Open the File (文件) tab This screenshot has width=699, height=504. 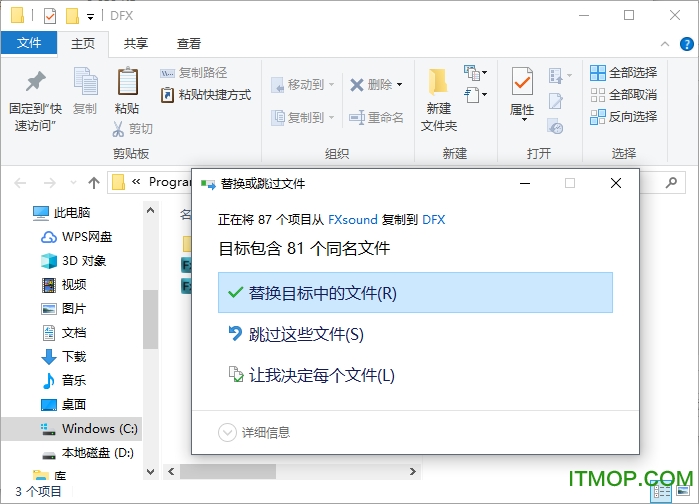pyautogui.click(x=29, y=43)
